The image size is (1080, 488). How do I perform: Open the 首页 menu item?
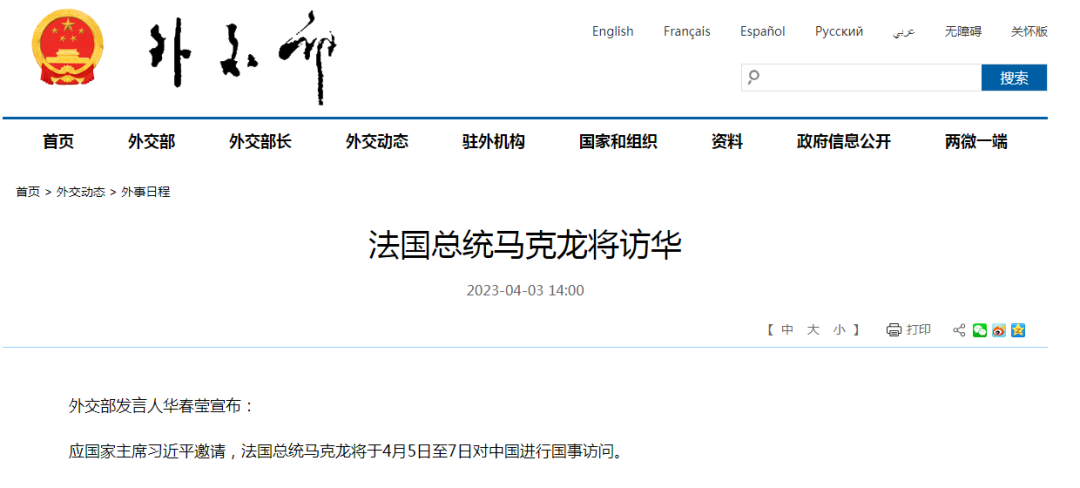tap(58, 142)
